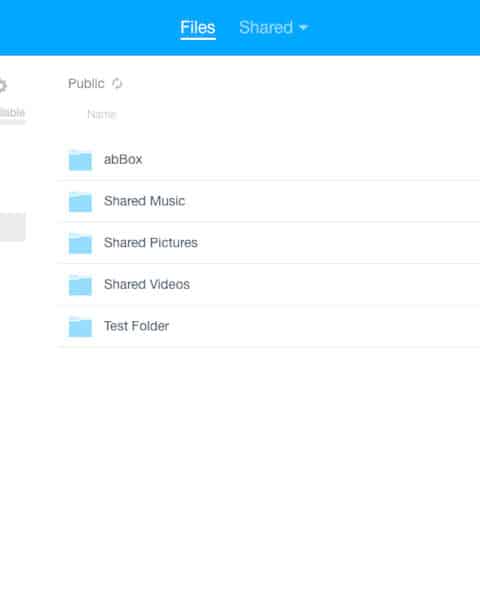
Task: Click the gray button in left sidebar
Action: pos(12,227)
